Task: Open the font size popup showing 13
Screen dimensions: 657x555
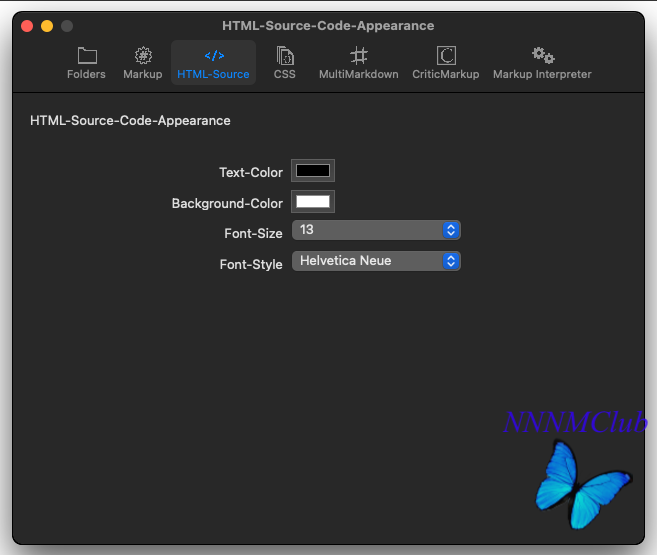Action: (x=376, y=230)
